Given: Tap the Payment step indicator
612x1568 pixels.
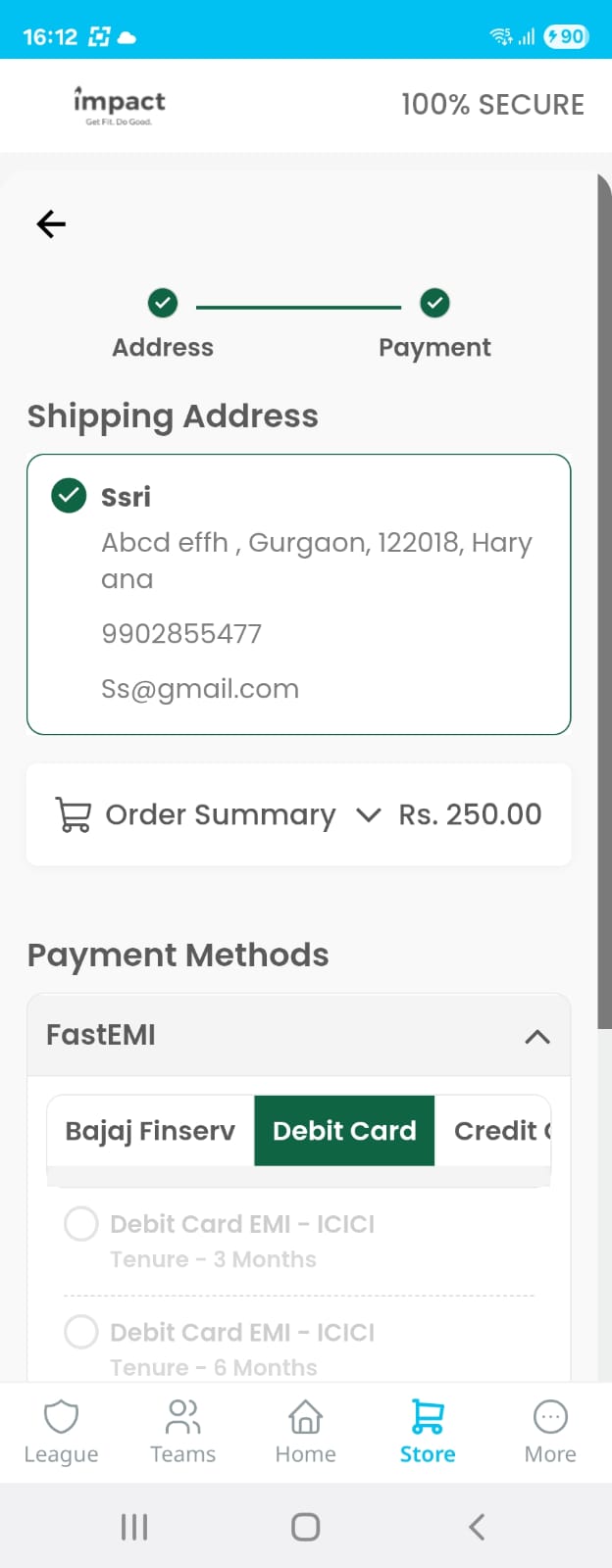Looking at the screenshot, I should click(x=434, y=304).
